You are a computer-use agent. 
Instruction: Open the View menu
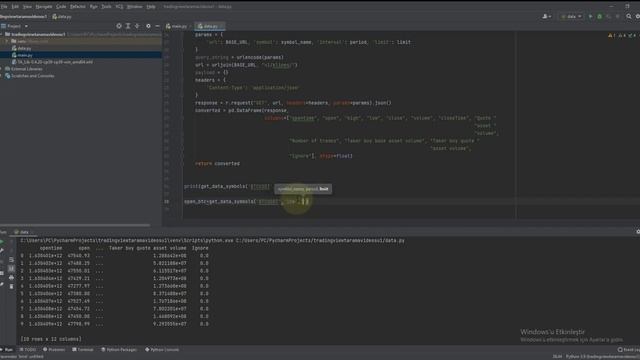tap(27, 7)
